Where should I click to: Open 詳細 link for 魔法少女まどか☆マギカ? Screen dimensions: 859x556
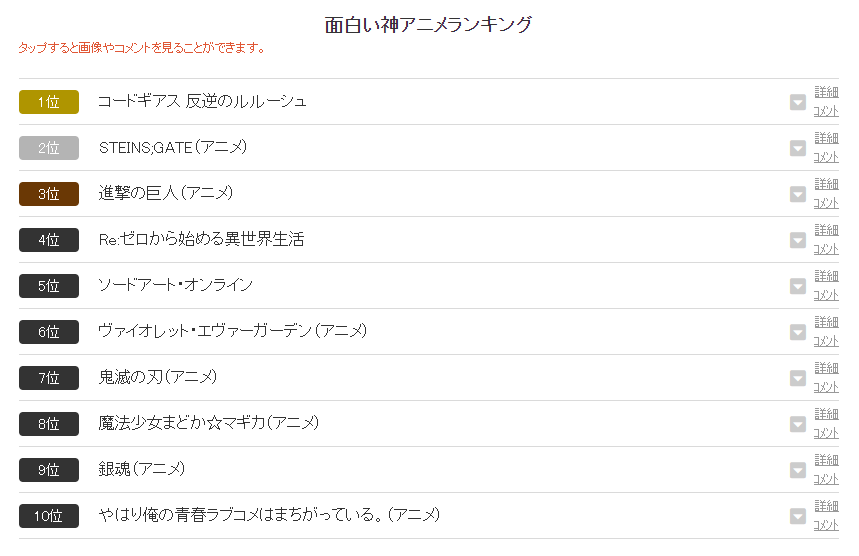826,414
